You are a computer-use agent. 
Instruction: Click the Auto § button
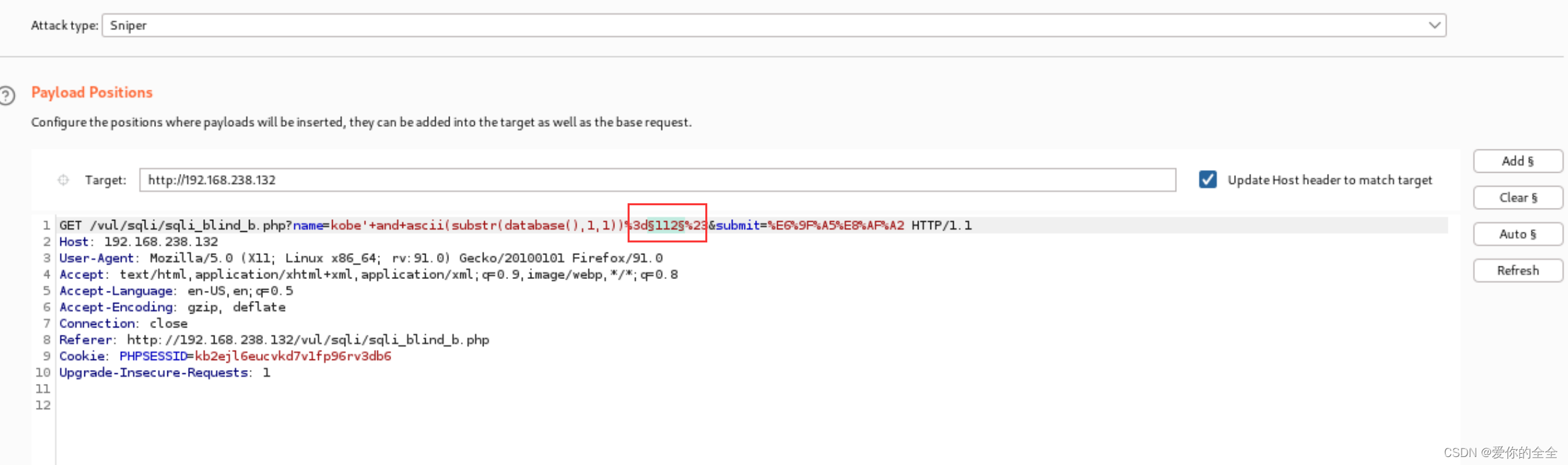pos(1518,234)
